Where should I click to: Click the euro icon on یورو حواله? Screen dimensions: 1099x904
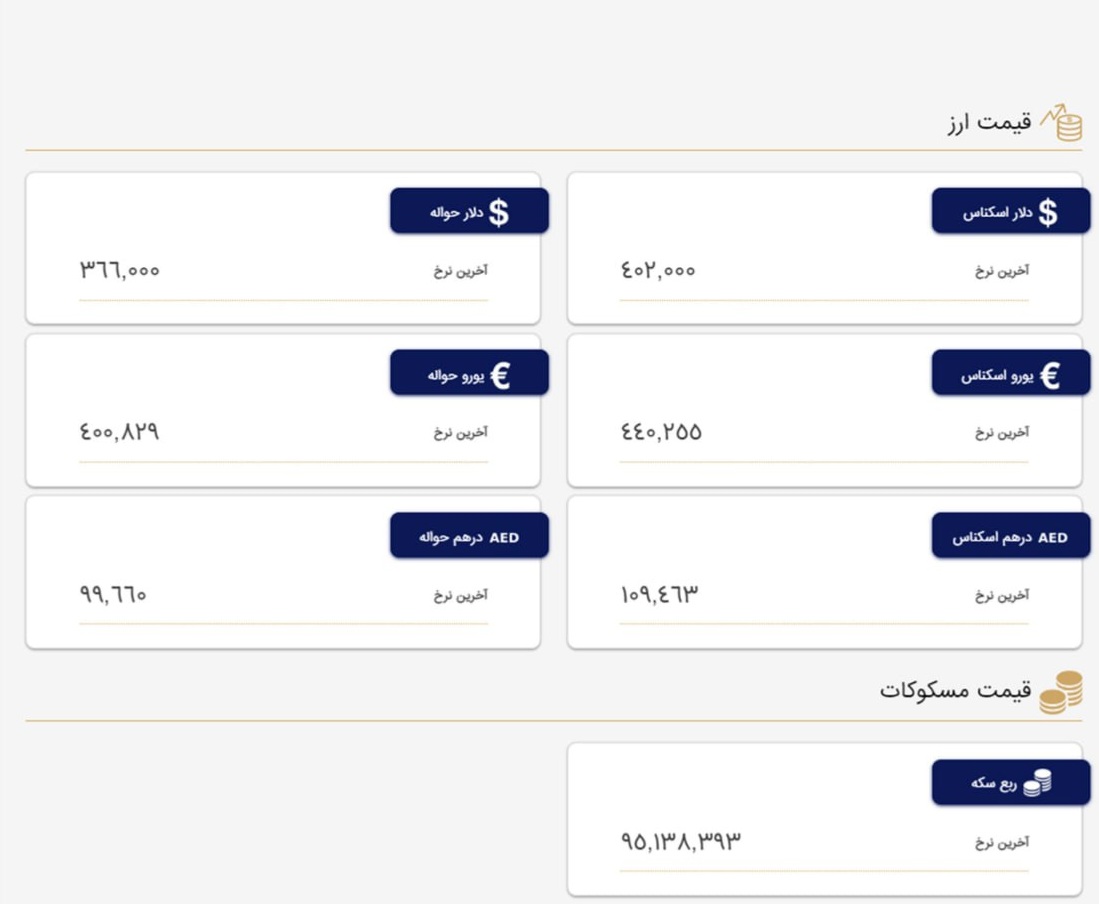click(500, 375)
